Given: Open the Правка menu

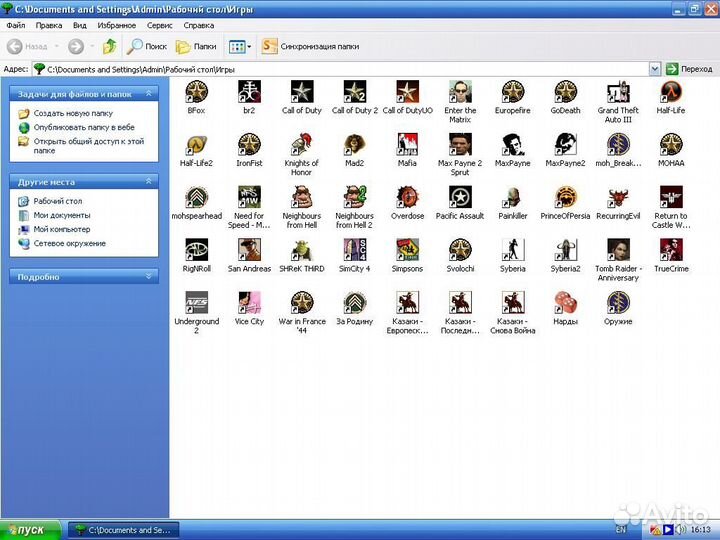Looking at the screenshot, I should tap(49, 25).
